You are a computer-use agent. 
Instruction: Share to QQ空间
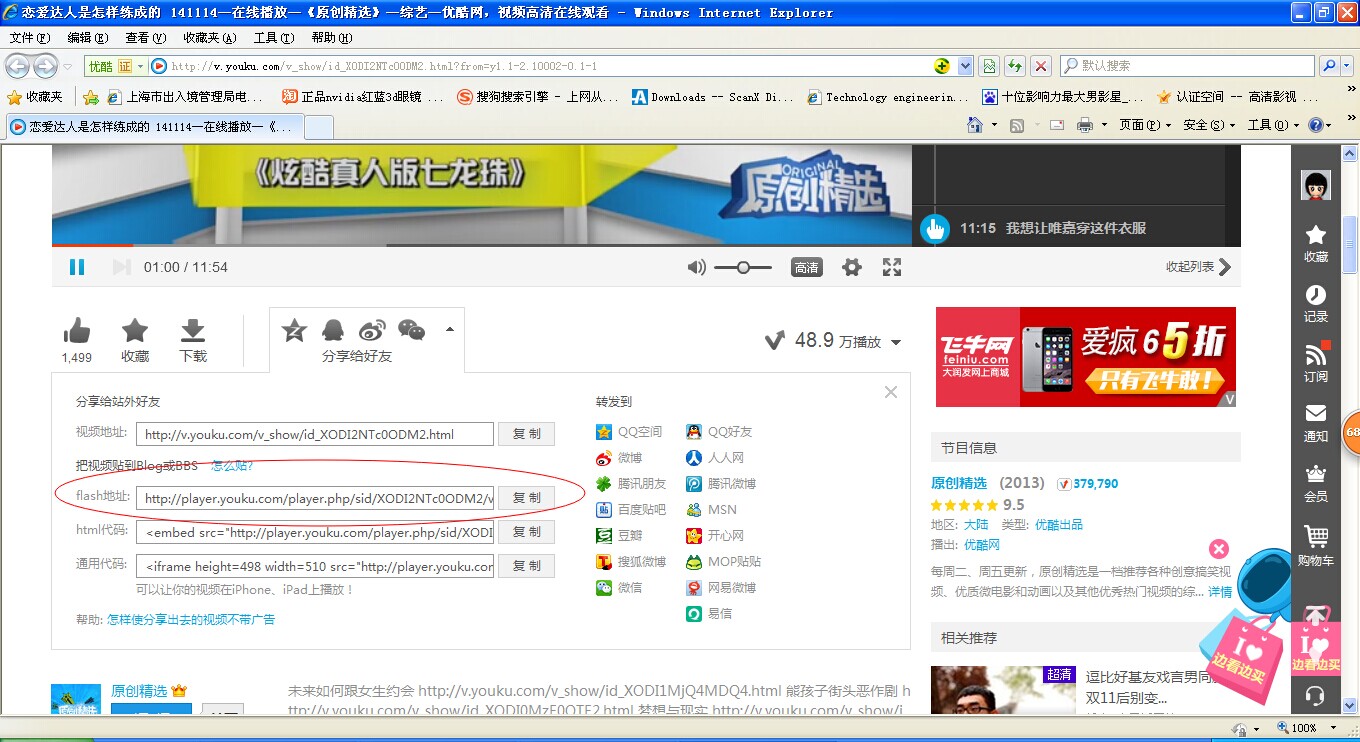(x=629, y=432)
